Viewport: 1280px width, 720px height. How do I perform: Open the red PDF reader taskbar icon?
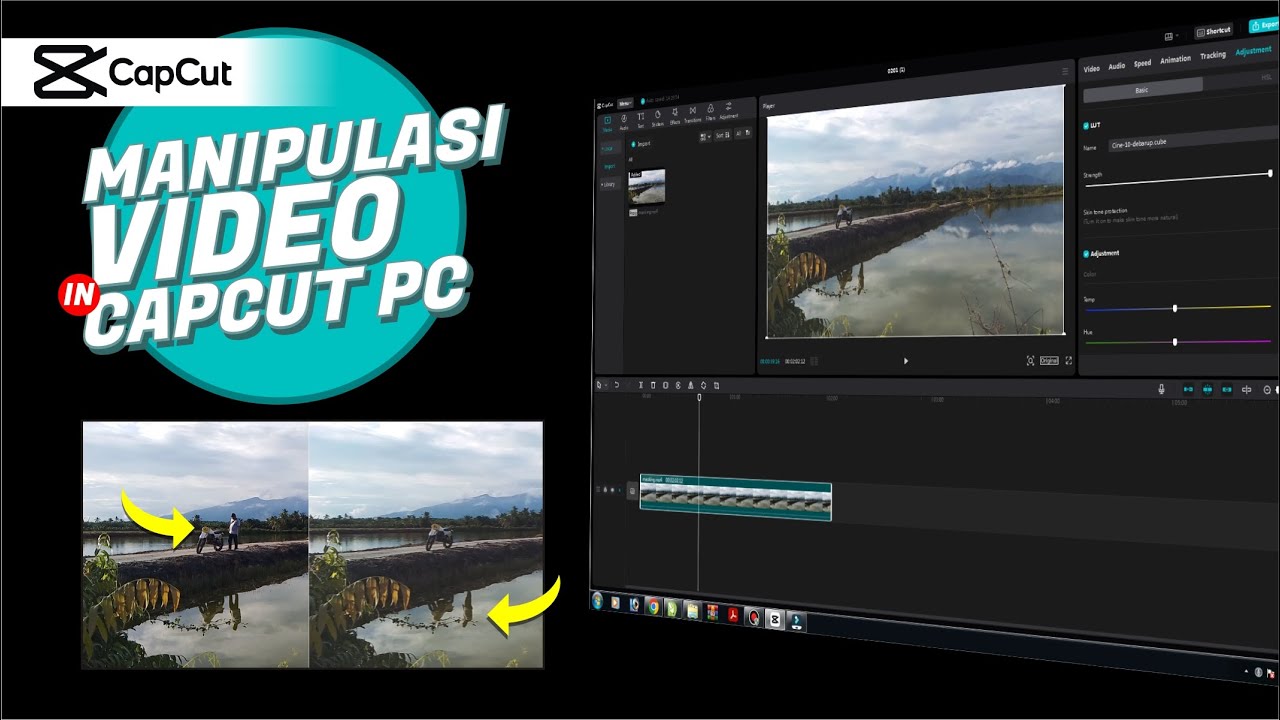733,615
